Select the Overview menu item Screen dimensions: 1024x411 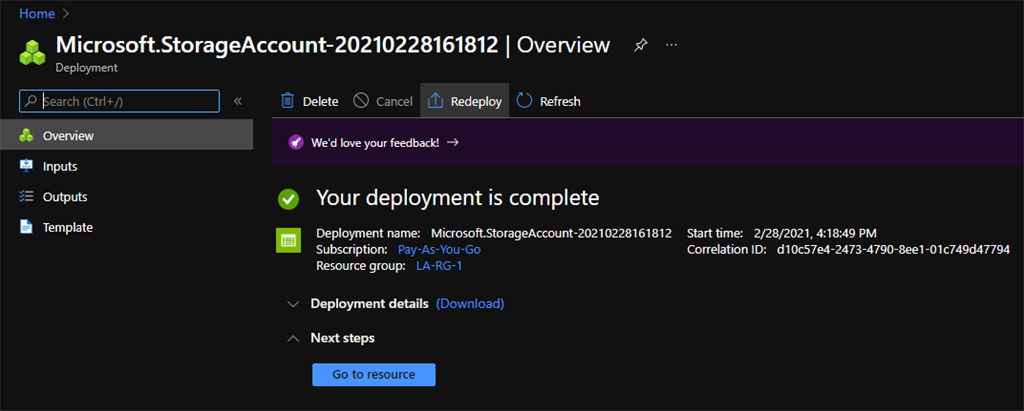click(x=68, y=135)
